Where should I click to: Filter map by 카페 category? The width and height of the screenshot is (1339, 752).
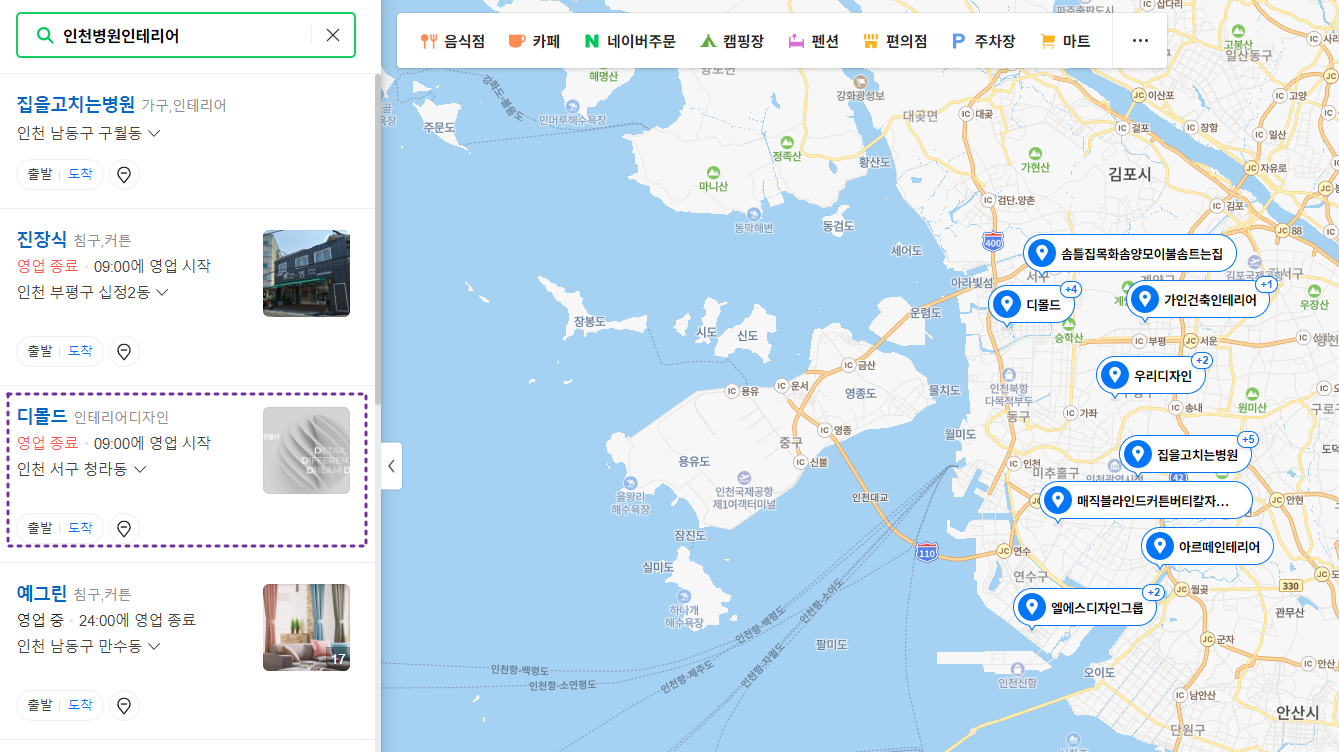click(534, 41)
